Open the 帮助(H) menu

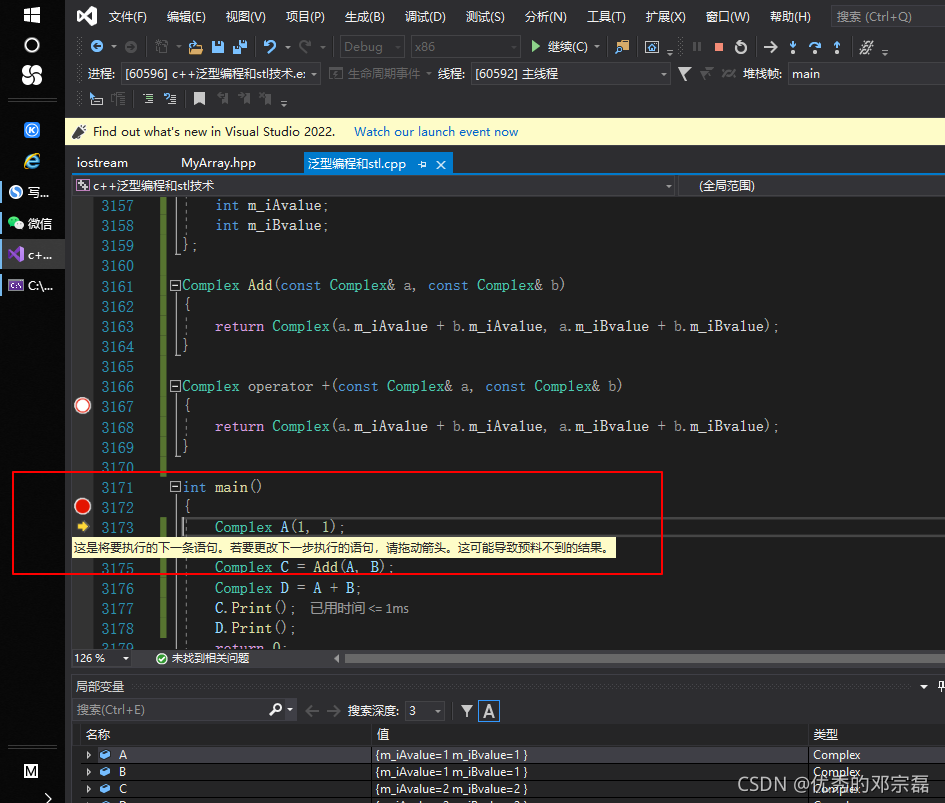pyautogui.click(x=790, y=16)
